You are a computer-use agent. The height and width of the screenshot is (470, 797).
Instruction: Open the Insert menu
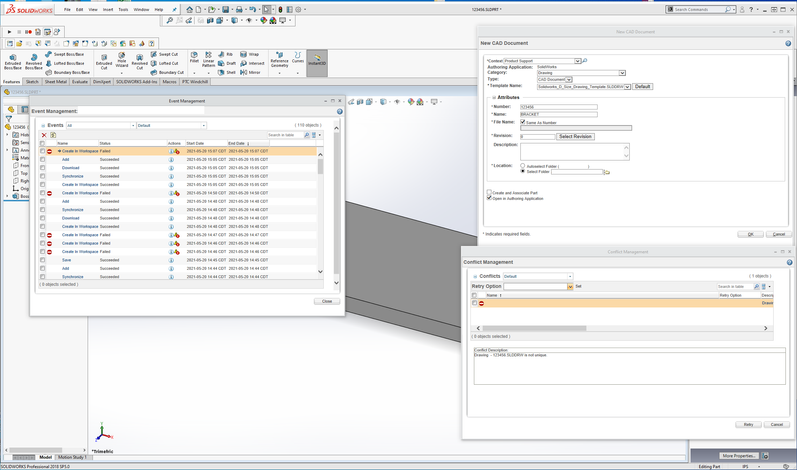pyautogui.click(x=108, y=9)
